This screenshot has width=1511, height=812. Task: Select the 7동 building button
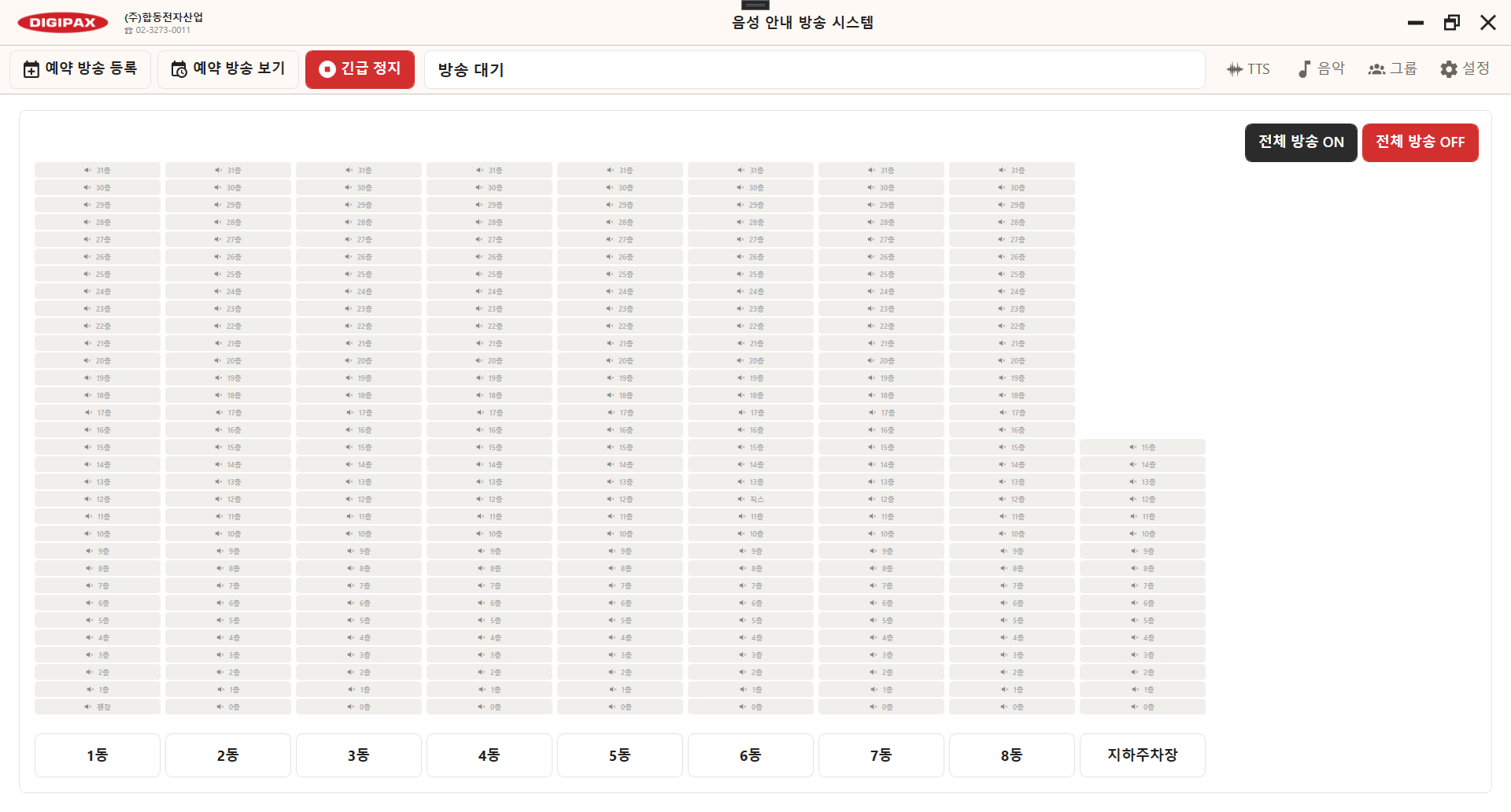(x=881, y=755)
